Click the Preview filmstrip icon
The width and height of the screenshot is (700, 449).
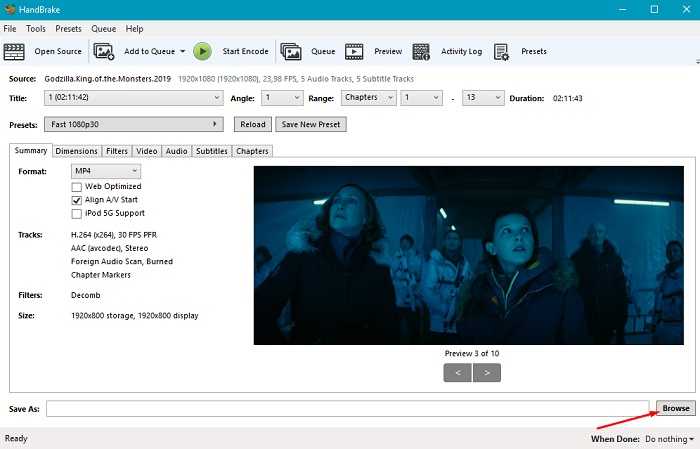pyautogui.click(x=354, y=52)
